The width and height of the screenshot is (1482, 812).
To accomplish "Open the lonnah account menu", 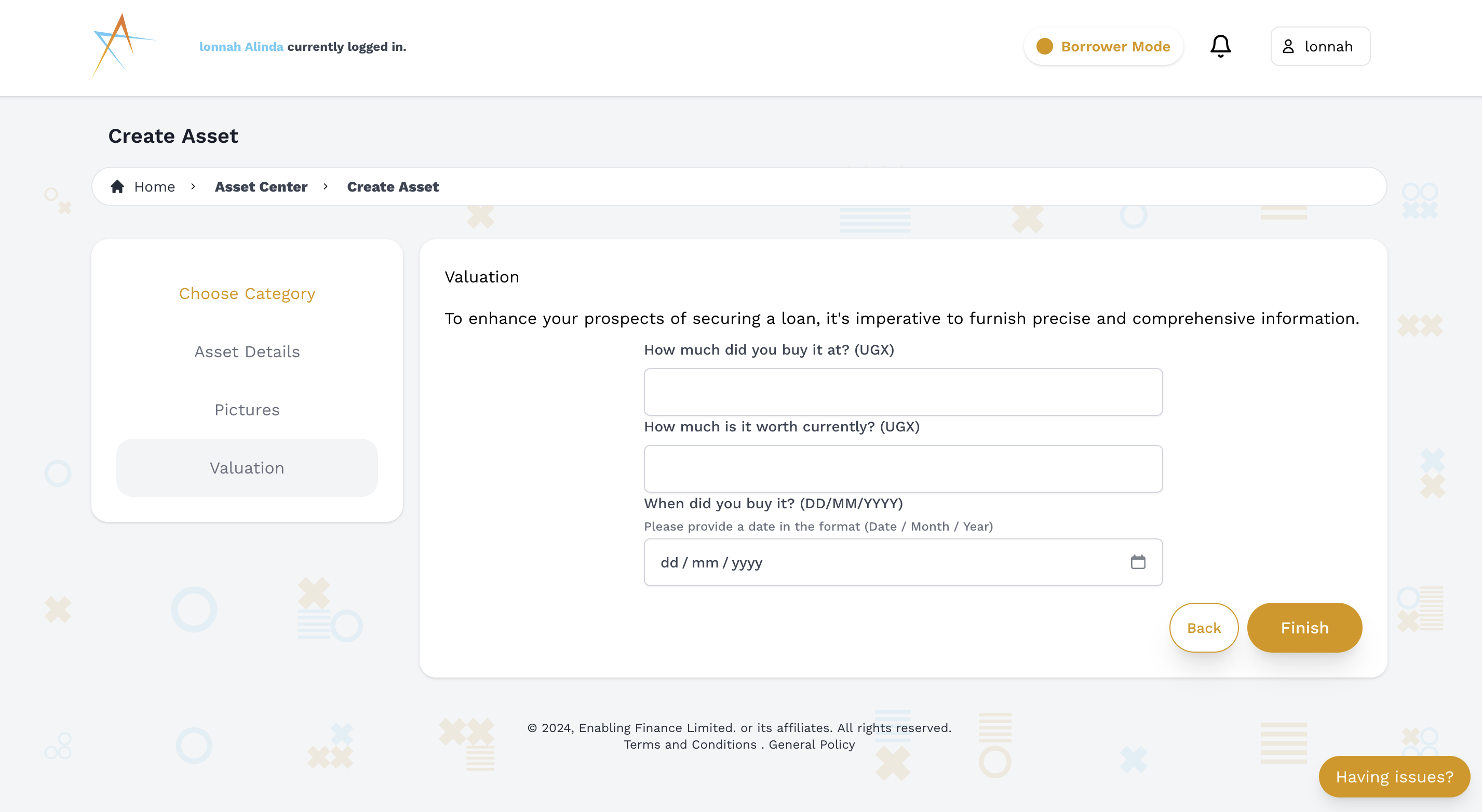I will click(1320, 46).
